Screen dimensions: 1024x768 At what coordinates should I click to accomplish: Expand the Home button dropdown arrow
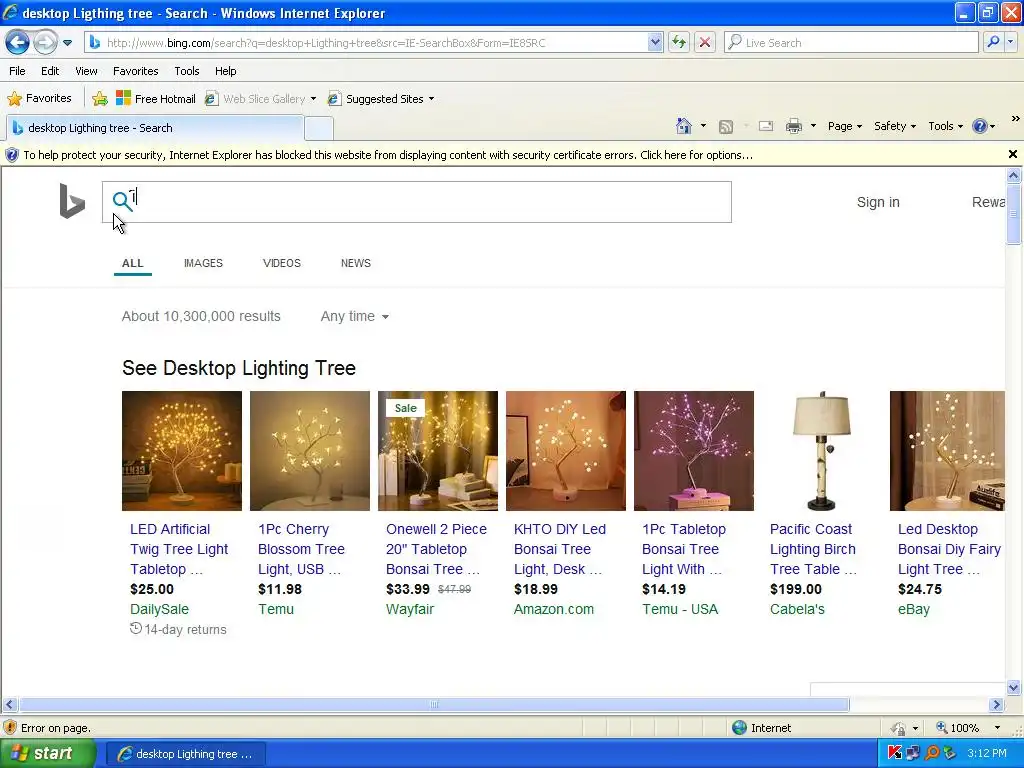(703, 126)
